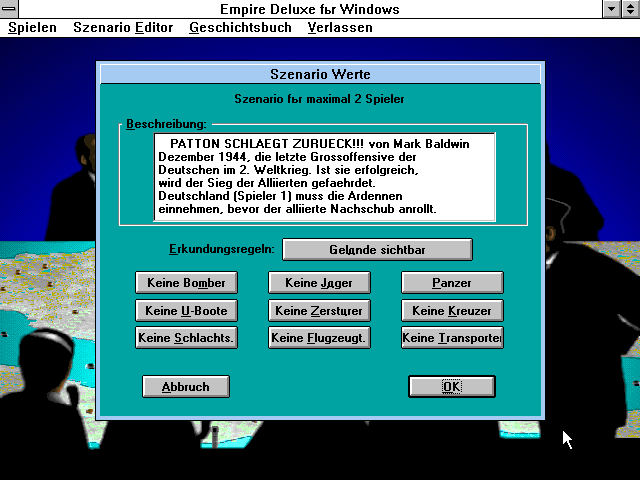
Task: Toggle the Keine Flugzeugt. button
Action: (319, 338)
